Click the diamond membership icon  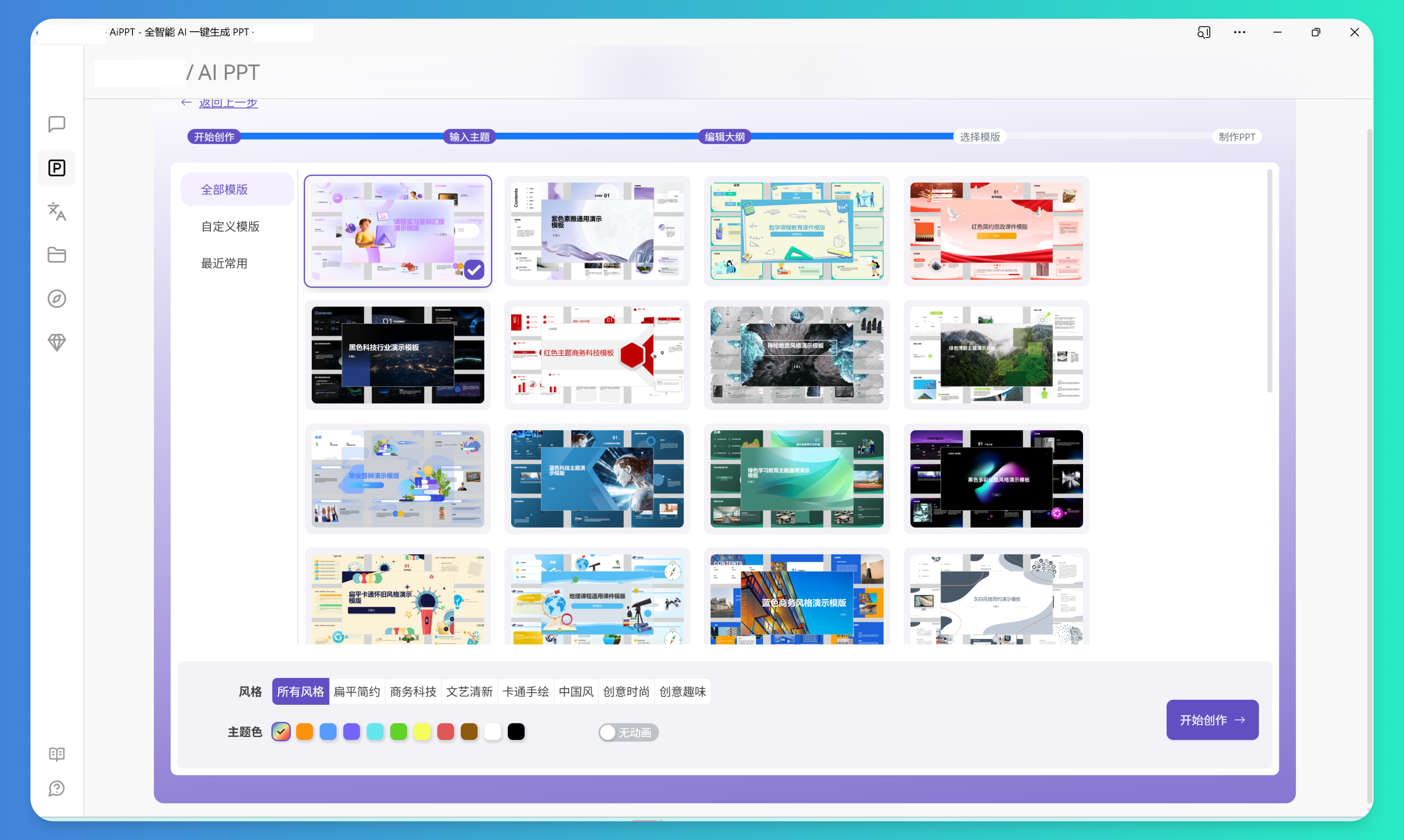57,342
